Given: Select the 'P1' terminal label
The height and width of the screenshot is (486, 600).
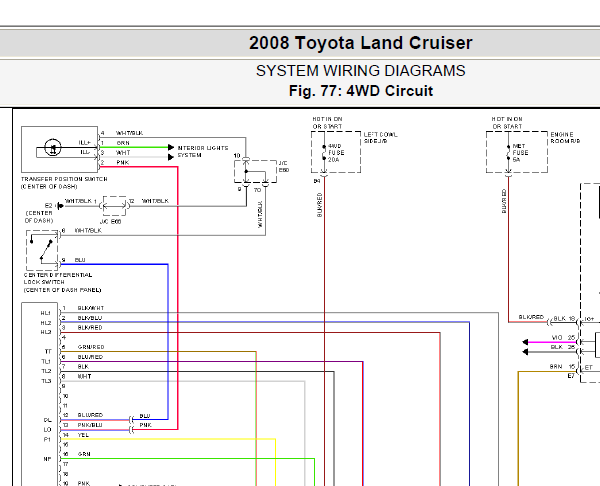Looking at the screenshot, I should pyautogui.click(x=47, y=440).
